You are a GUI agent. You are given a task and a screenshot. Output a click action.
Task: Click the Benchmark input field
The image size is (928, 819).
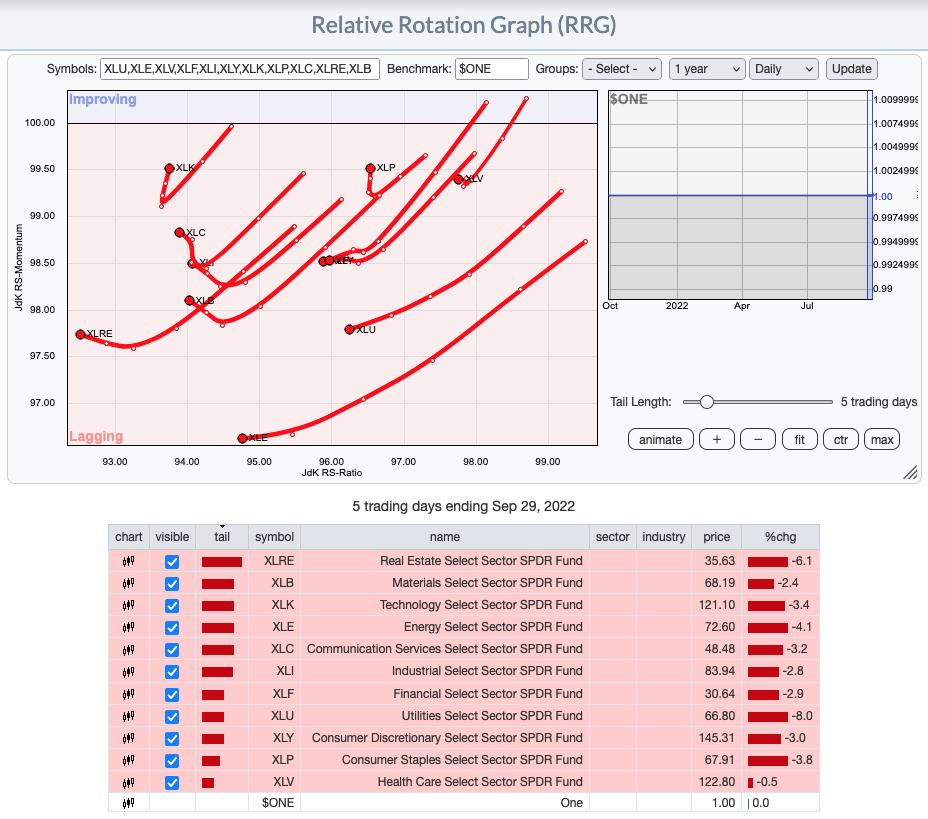pyautogui.click(x=491, y=69)
